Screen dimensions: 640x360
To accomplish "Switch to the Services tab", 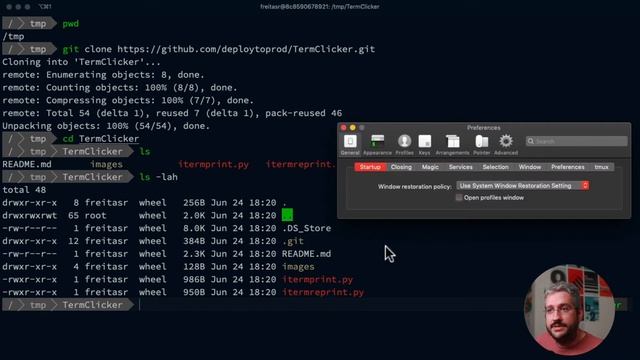I will tap(460, 167).
